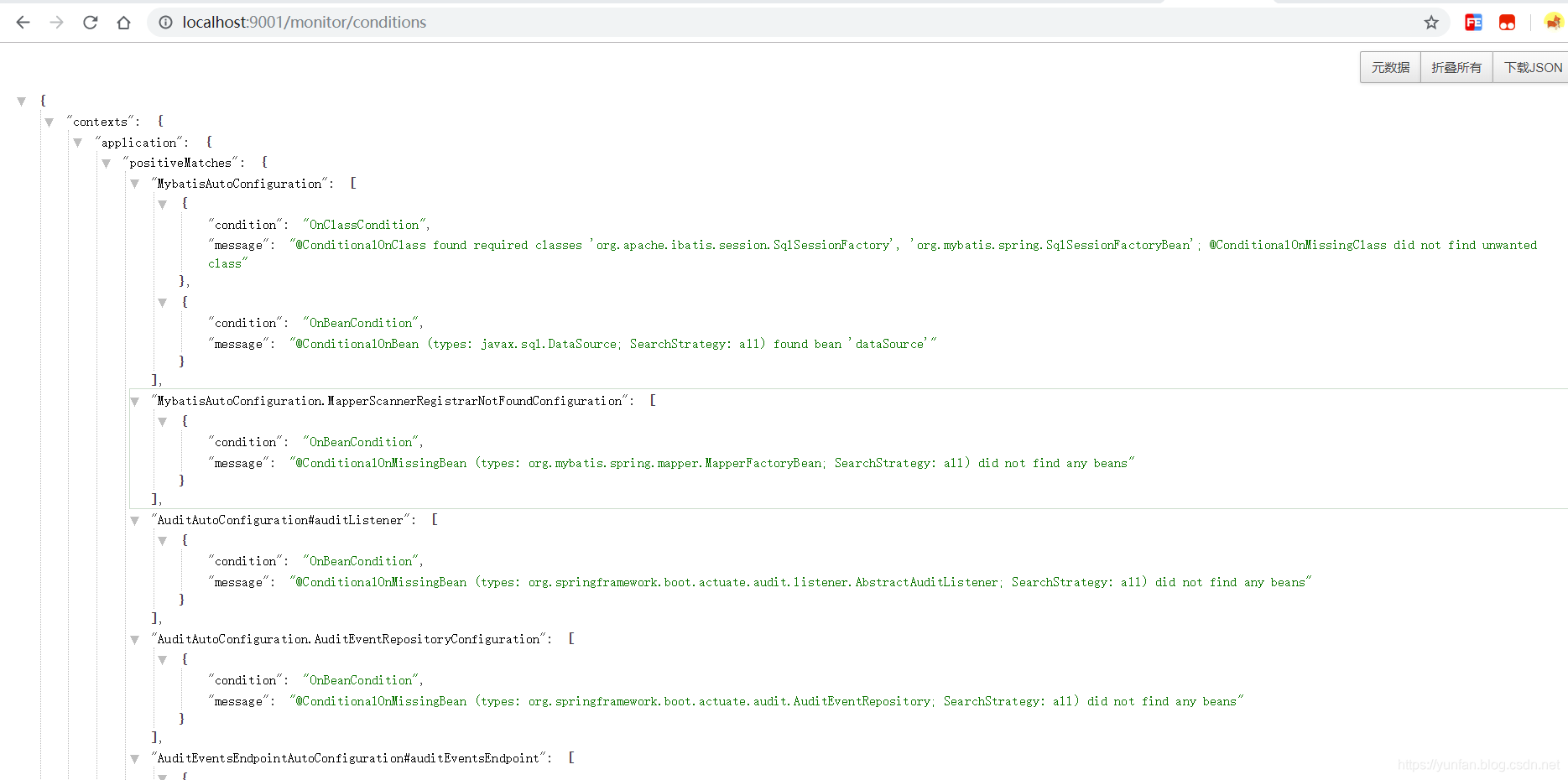Bookmark this page with the star
The height and width of the screenshot is (780, 1568).
coord(1431,23)
